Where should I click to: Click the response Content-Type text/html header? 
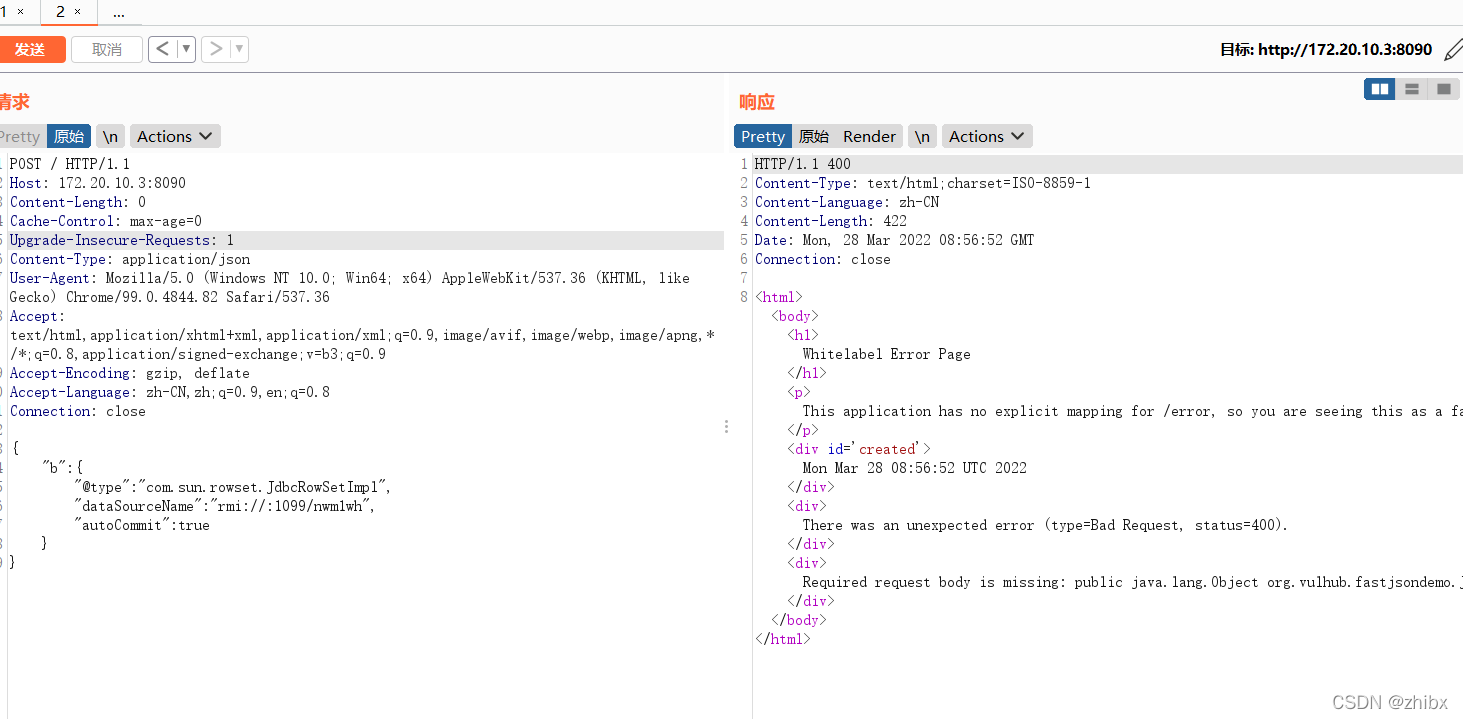pos(923,183)
